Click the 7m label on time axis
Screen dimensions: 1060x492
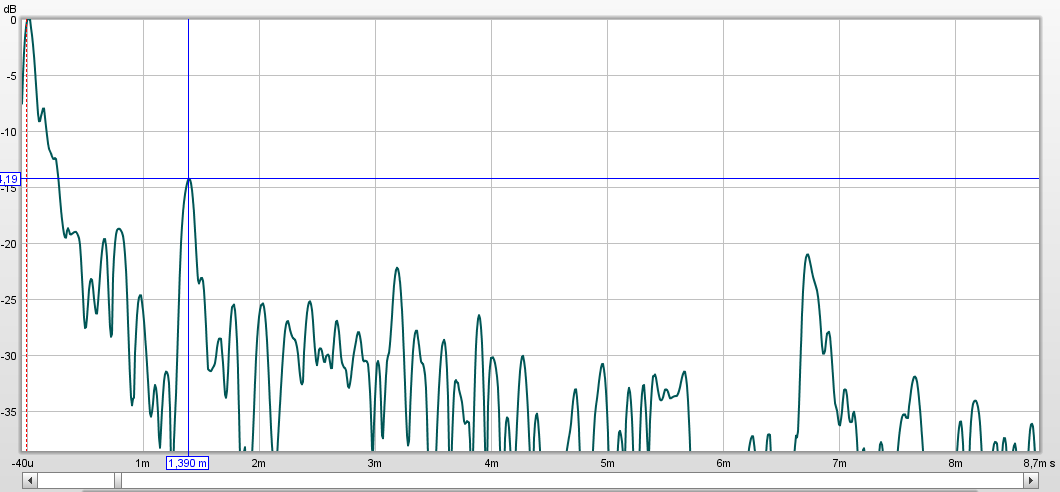click(x=839, y=463)
